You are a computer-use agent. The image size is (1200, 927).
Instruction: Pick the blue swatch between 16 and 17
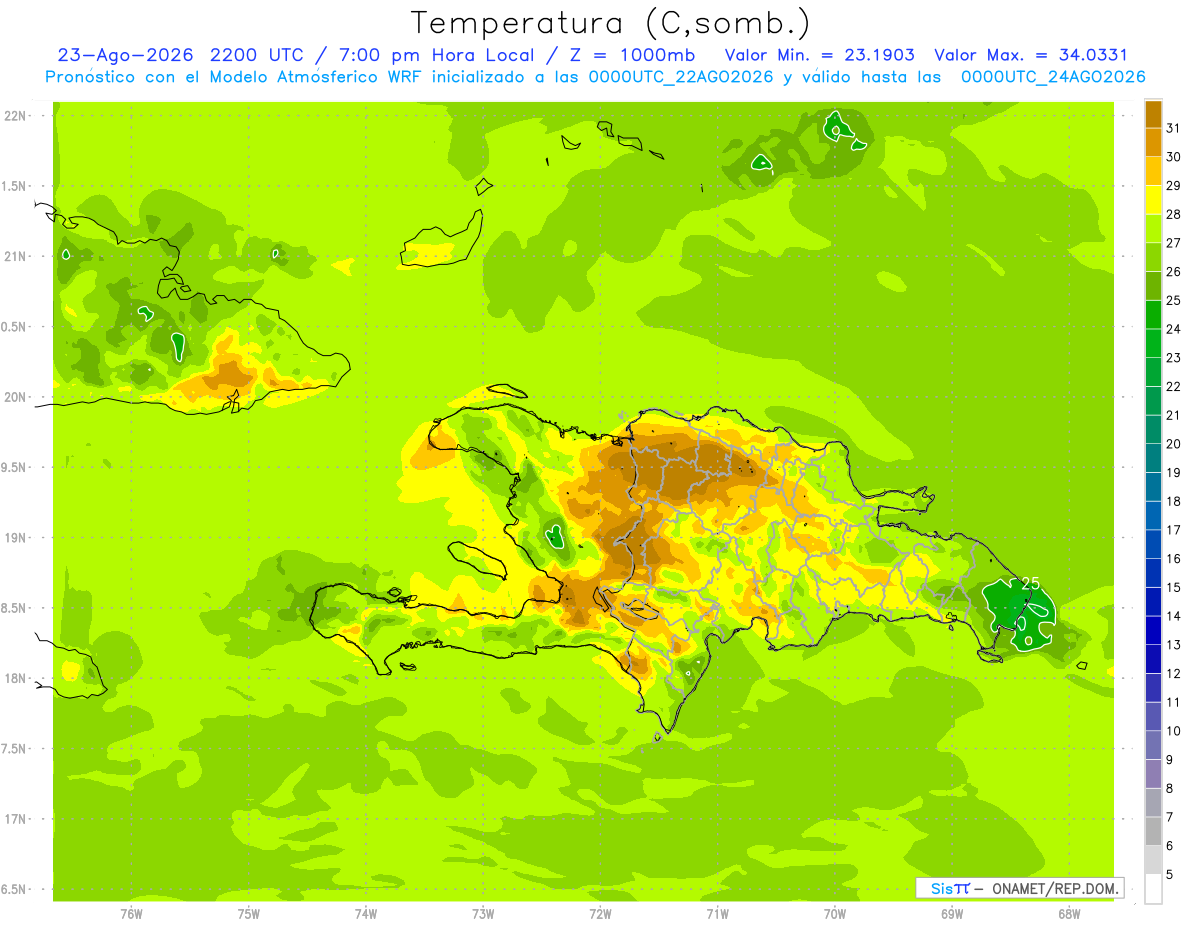tap(1153, 545)
